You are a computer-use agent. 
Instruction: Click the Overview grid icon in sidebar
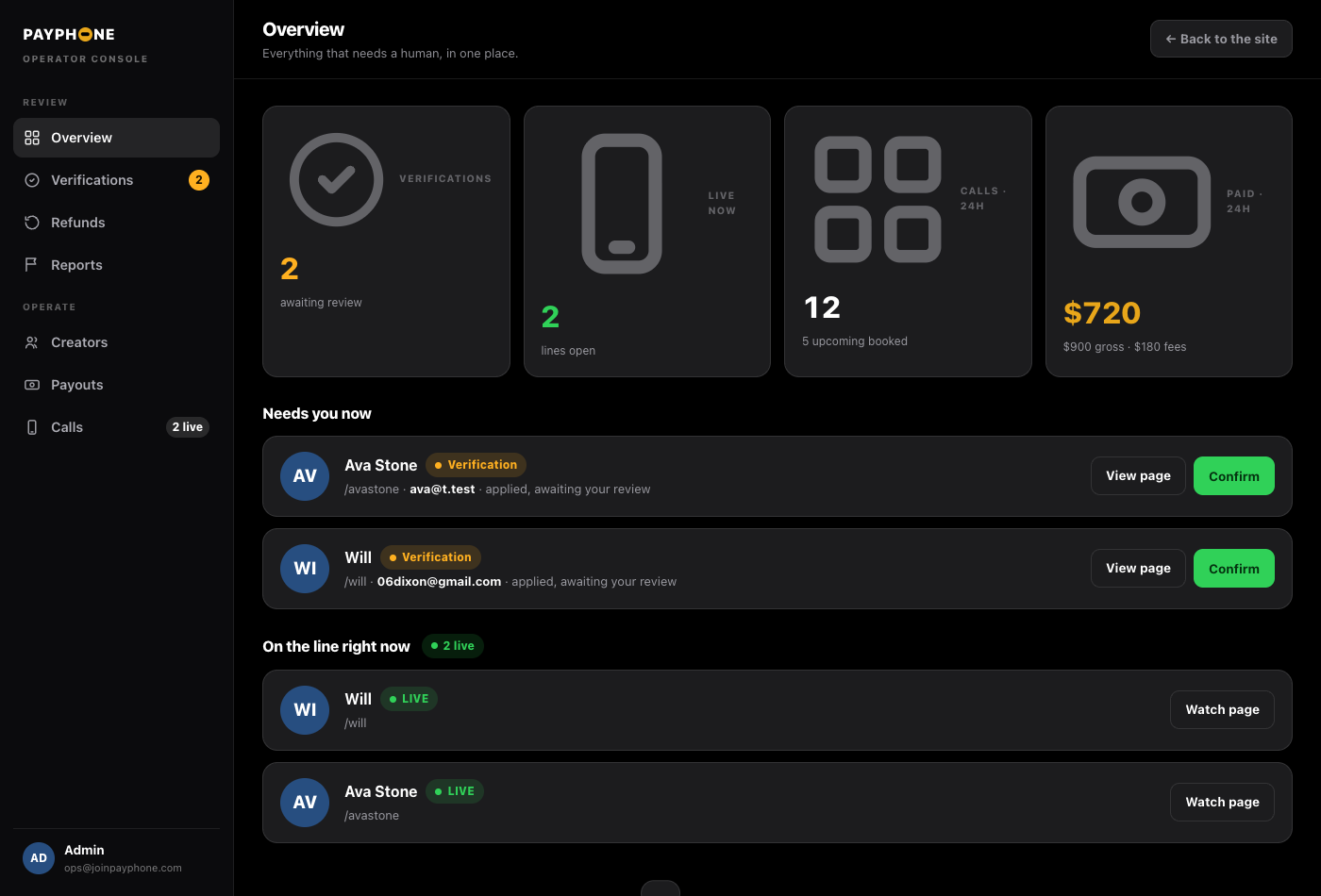[32, 138]
